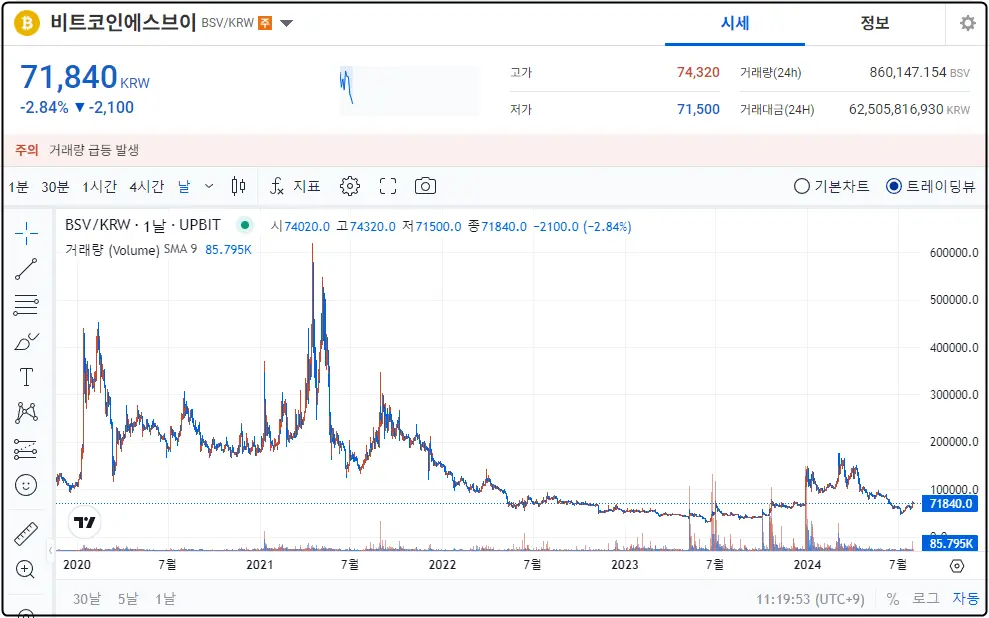The width and height of the screenshot is (989, 618).
Task: Select the 날 daily interval
Action: pos(184,186)
